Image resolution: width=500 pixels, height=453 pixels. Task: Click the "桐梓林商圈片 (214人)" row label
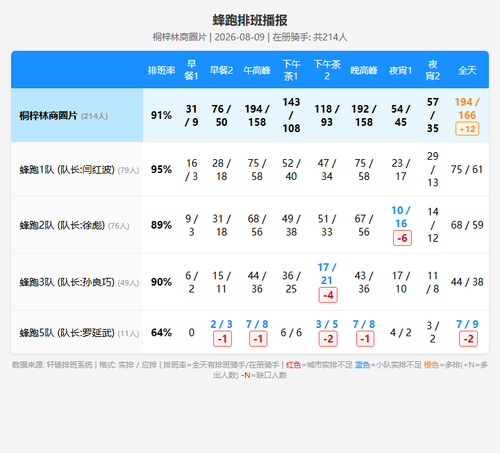(64, 116)
